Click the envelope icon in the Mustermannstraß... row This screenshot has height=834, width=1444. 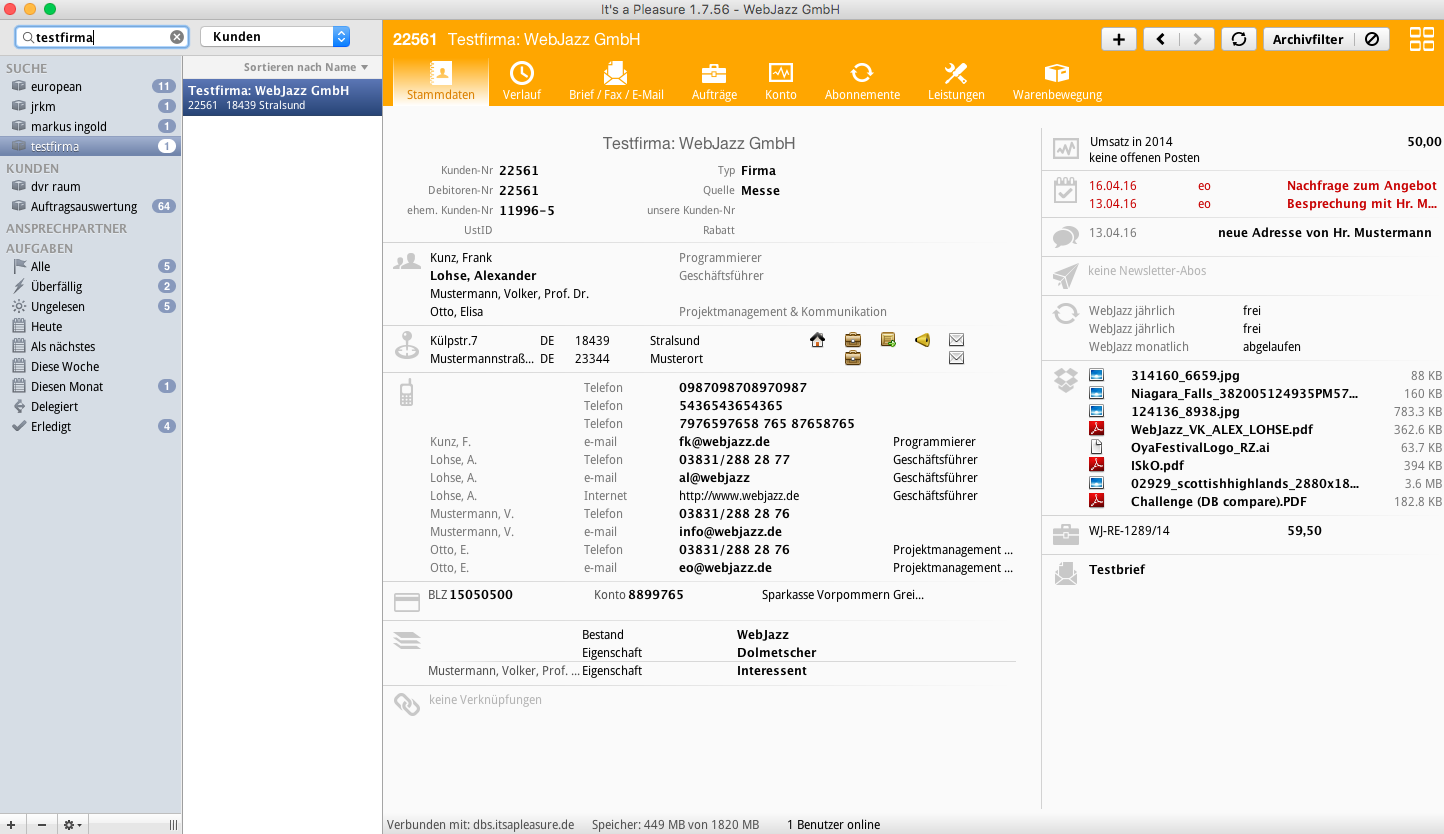coord(956,358)
